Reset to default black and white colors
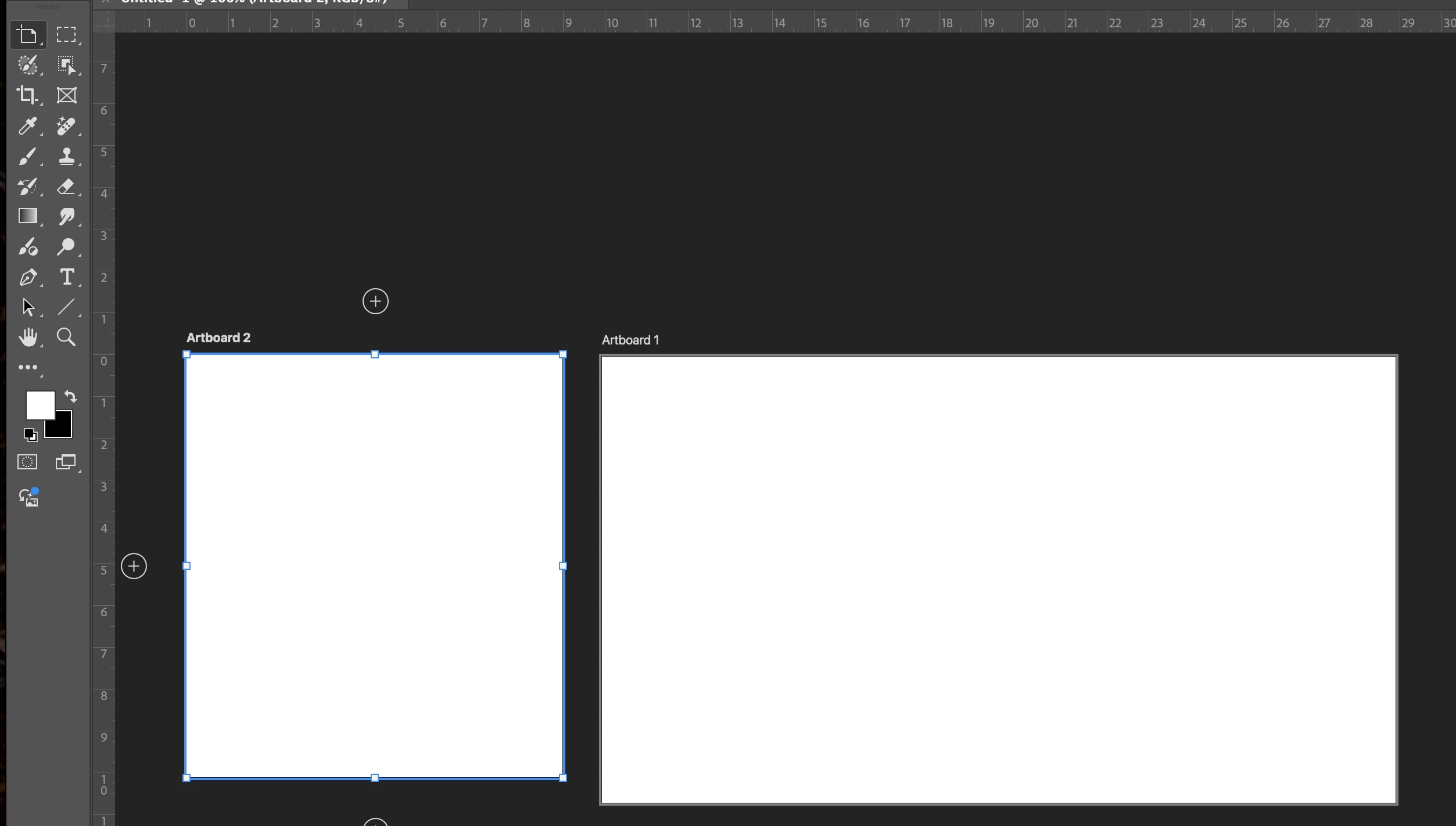The height and width of the screenshot is (826, 1456). tap(30, 434)
